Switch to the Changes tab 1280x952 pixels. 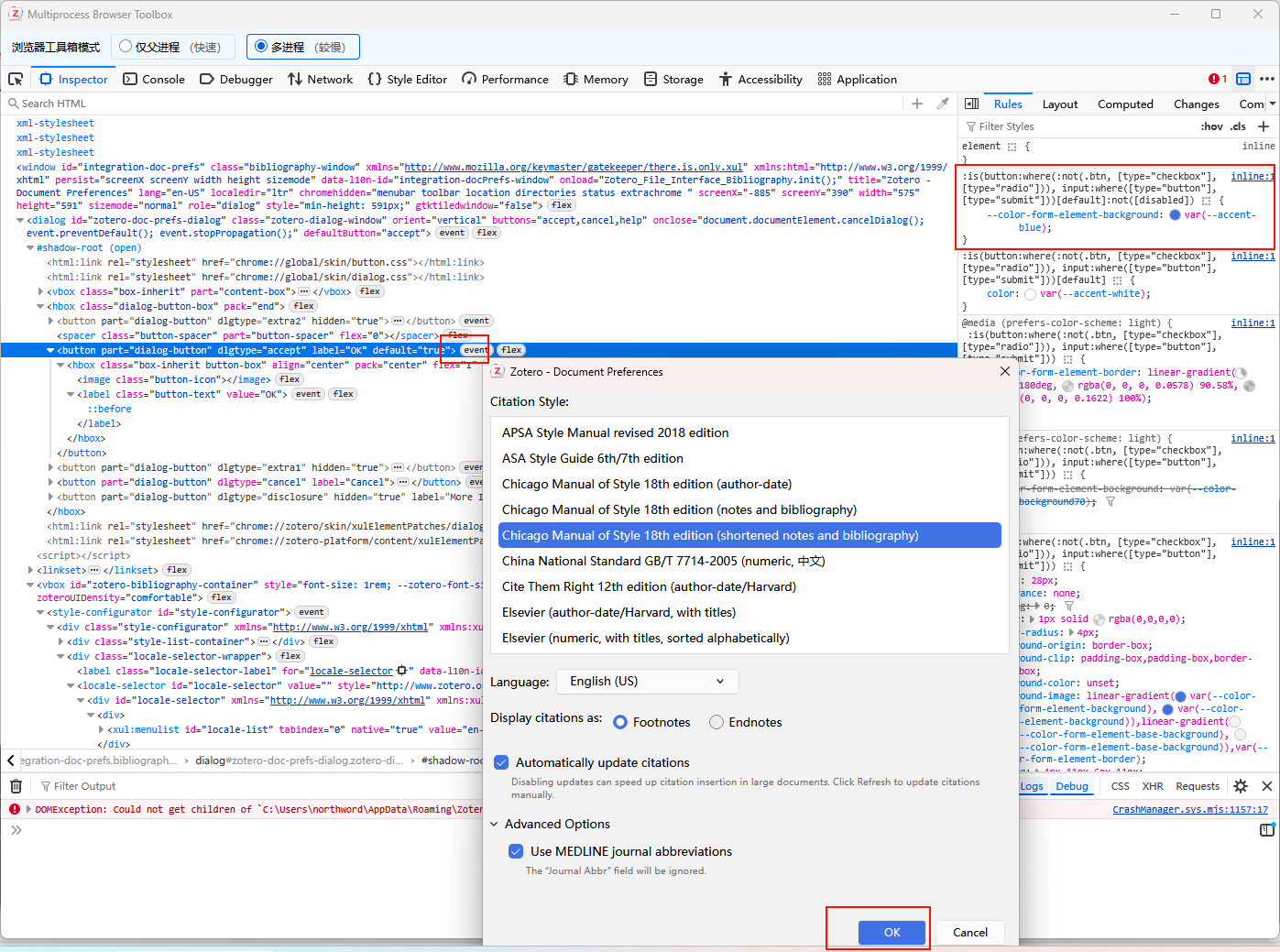1197,104
